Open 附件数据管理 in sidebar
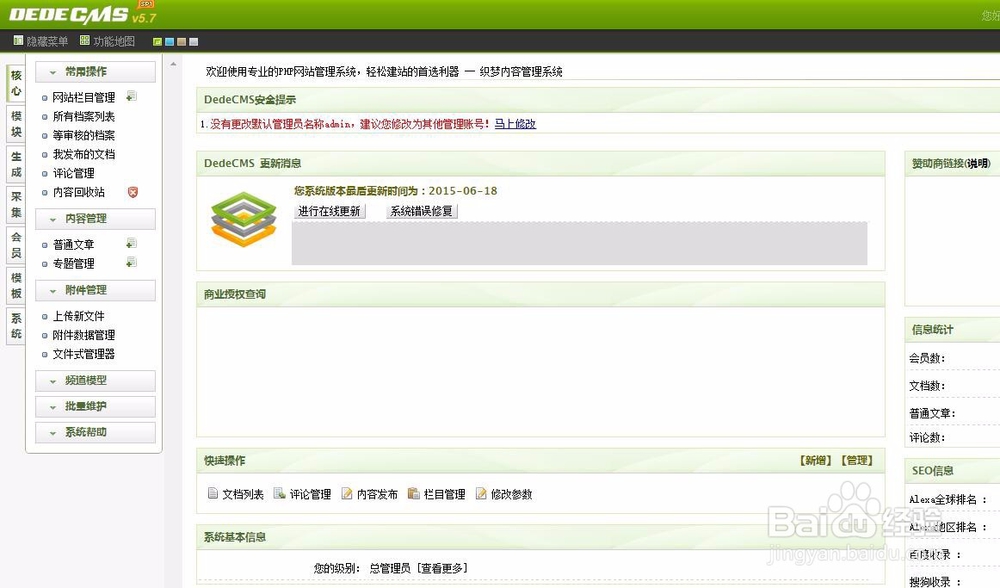 [84, 335]
